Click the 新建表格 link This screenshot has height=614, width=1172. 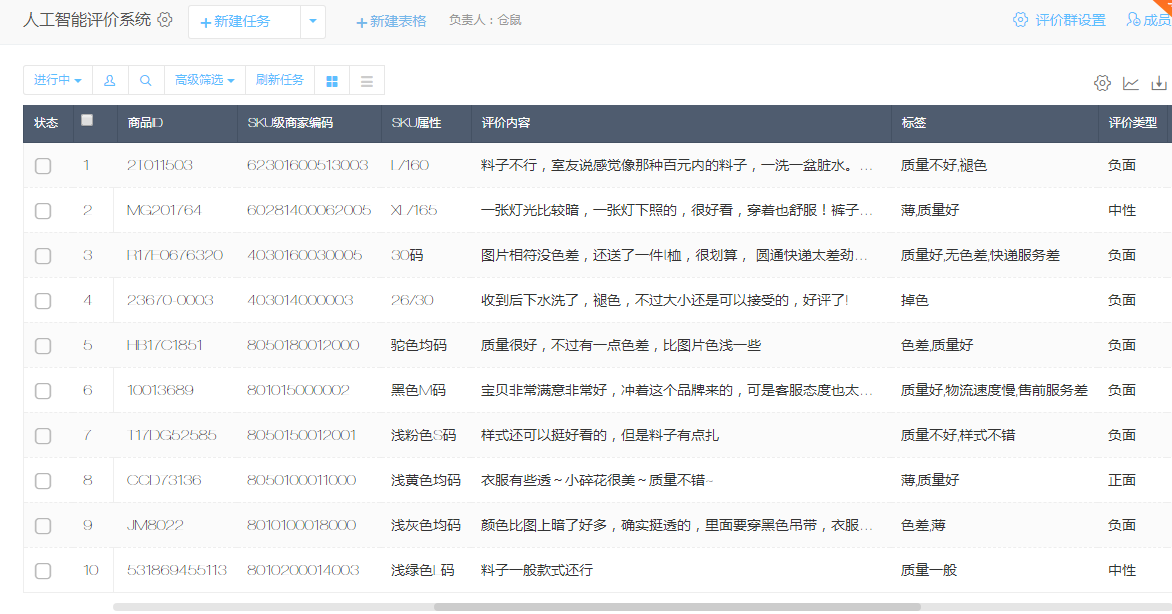(x=391, y=21)
